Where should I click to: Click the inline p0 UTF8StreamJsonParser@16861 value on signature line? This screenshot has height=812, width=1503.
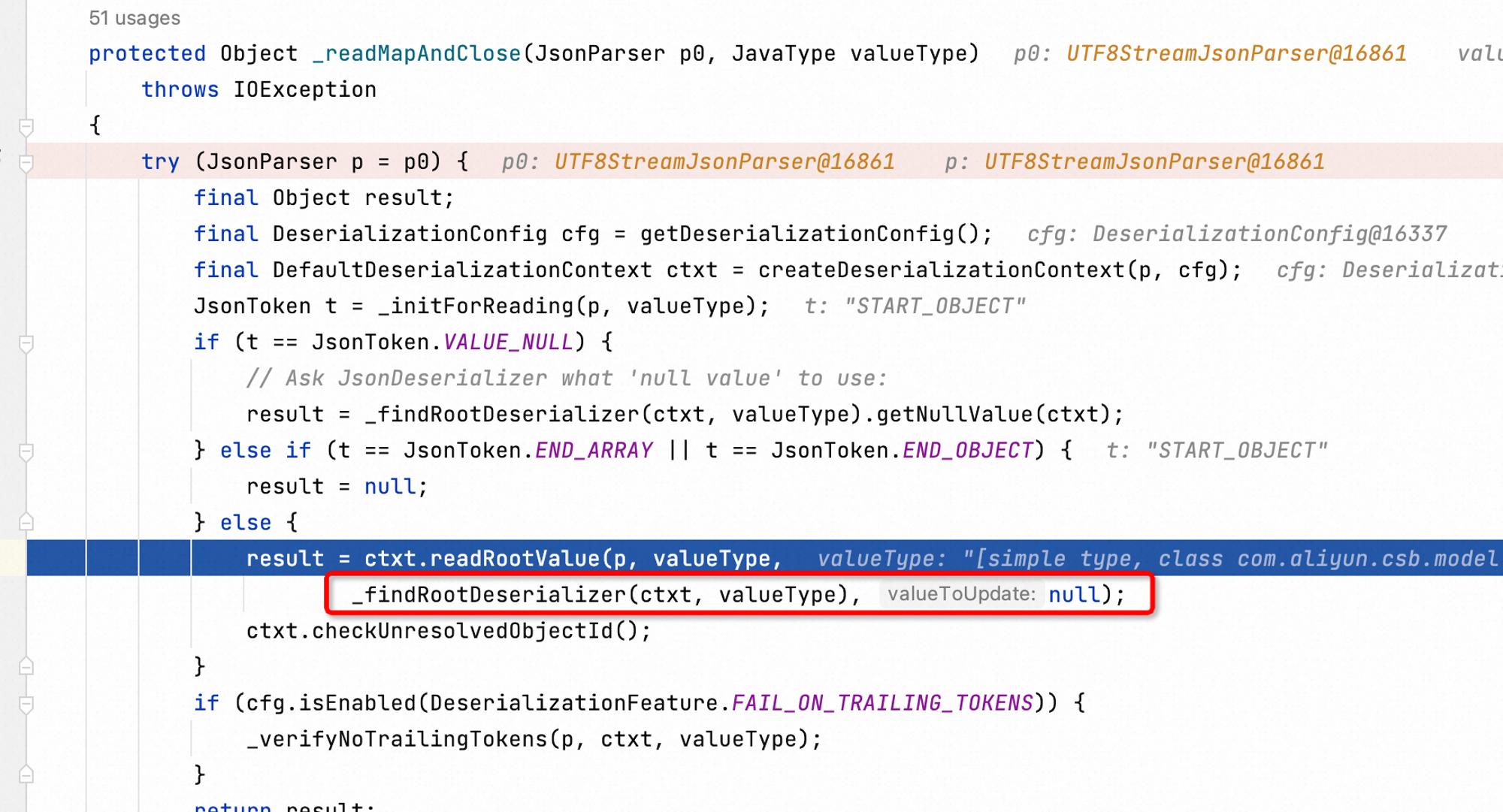coord(1210,53)
